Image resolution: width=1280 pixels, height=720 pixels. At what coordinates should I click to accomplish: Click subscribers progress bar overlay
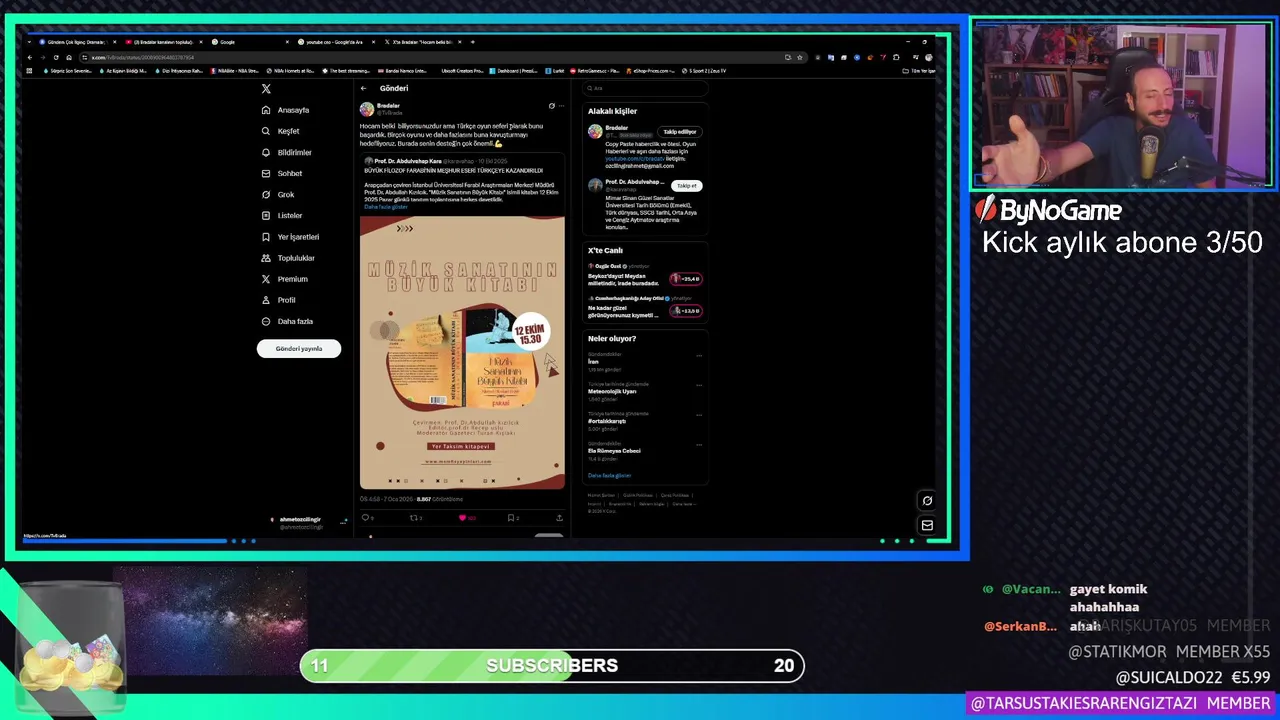click(x=552, y=666)
